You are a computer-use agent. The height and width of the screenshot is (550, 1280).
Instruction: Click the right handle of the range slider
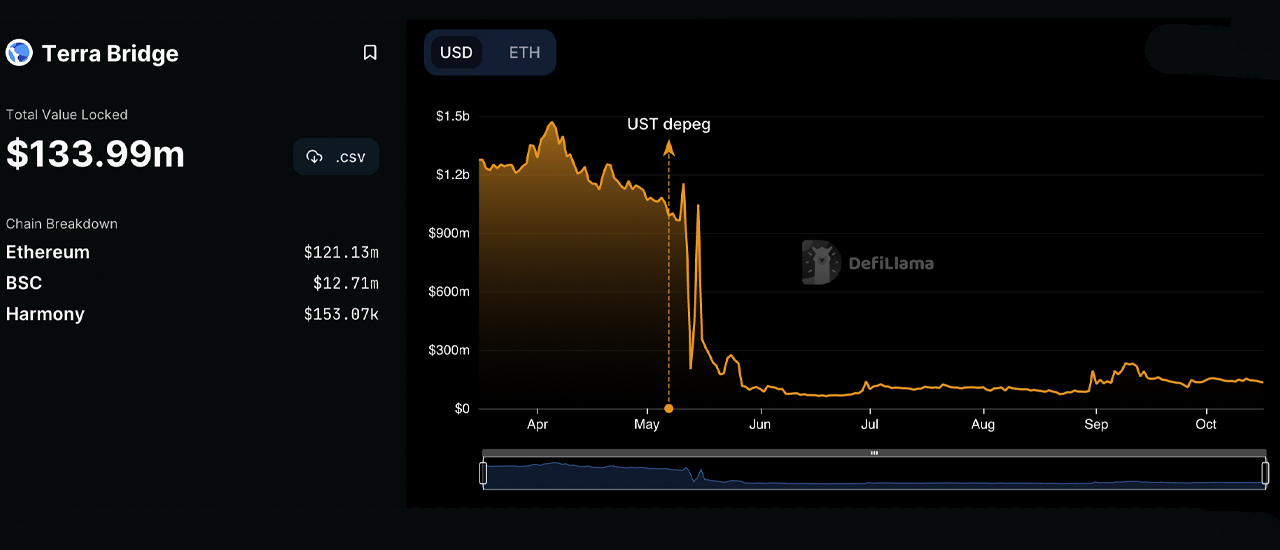click(1265, 473)
